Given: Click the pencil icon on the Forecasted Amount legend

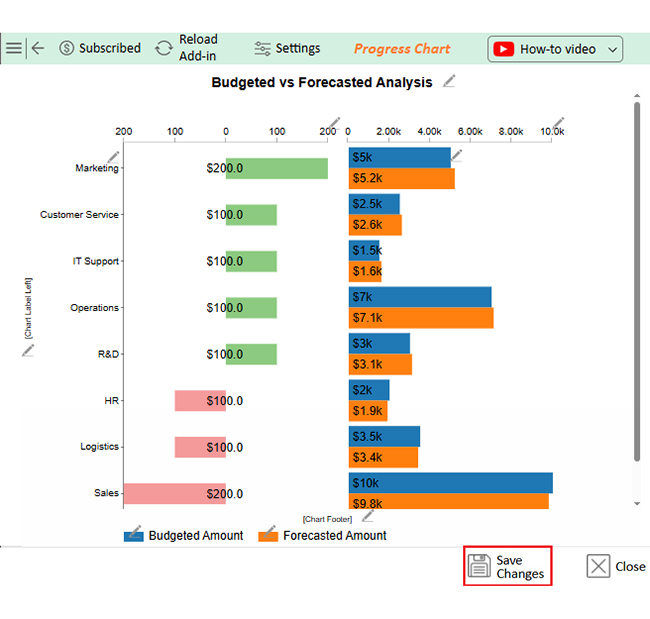Looking at the screenshot, I should 269,528.
